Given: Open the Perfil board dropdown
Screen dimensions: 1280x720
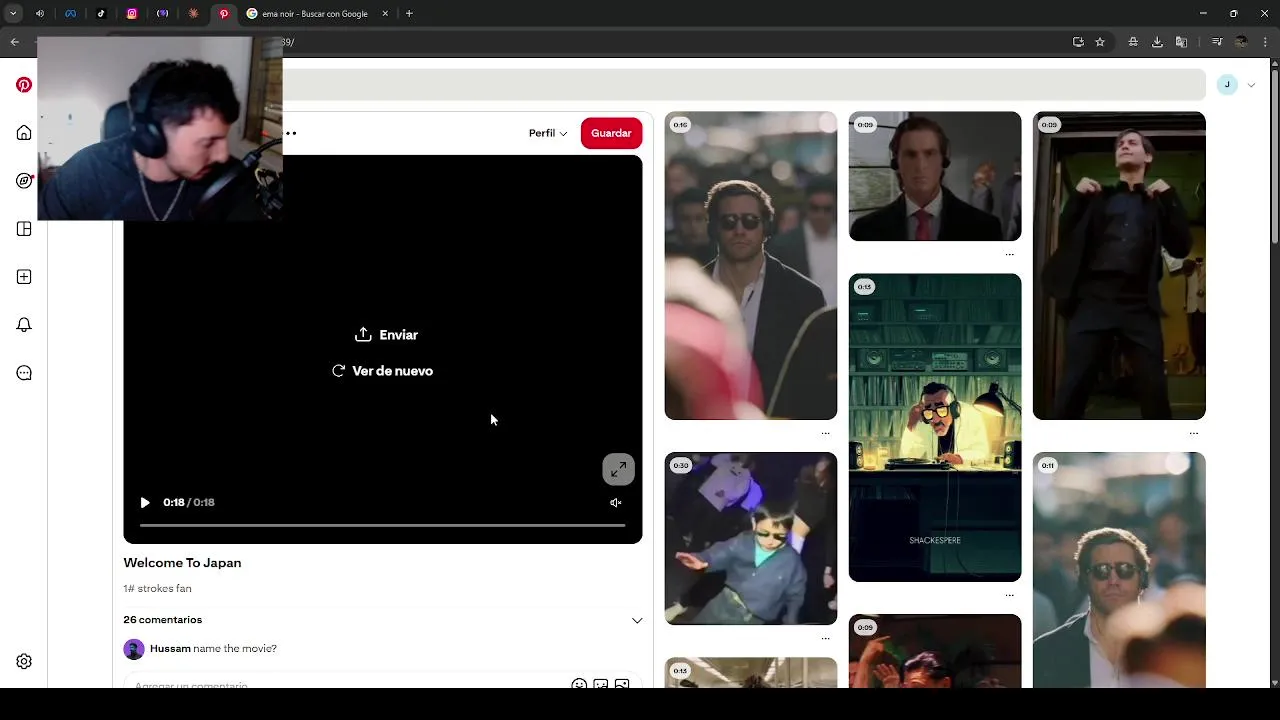Looking at the screenshot, I should coord(548,133).
